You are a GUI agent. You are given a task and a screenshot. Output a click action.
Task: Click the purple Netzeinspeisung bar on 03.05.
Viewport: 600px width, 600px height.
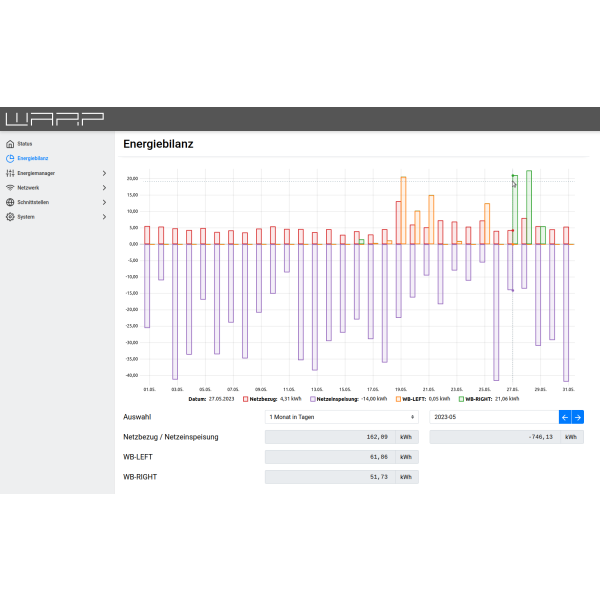(175, 312)
